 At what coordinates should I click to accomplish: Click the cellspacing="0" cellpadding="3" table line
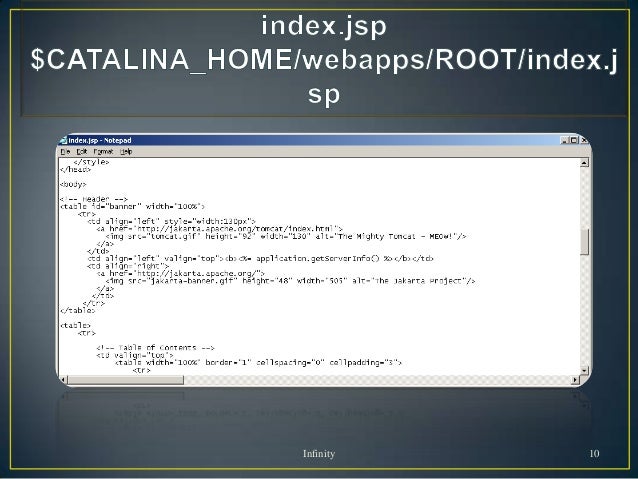point(258,363)
